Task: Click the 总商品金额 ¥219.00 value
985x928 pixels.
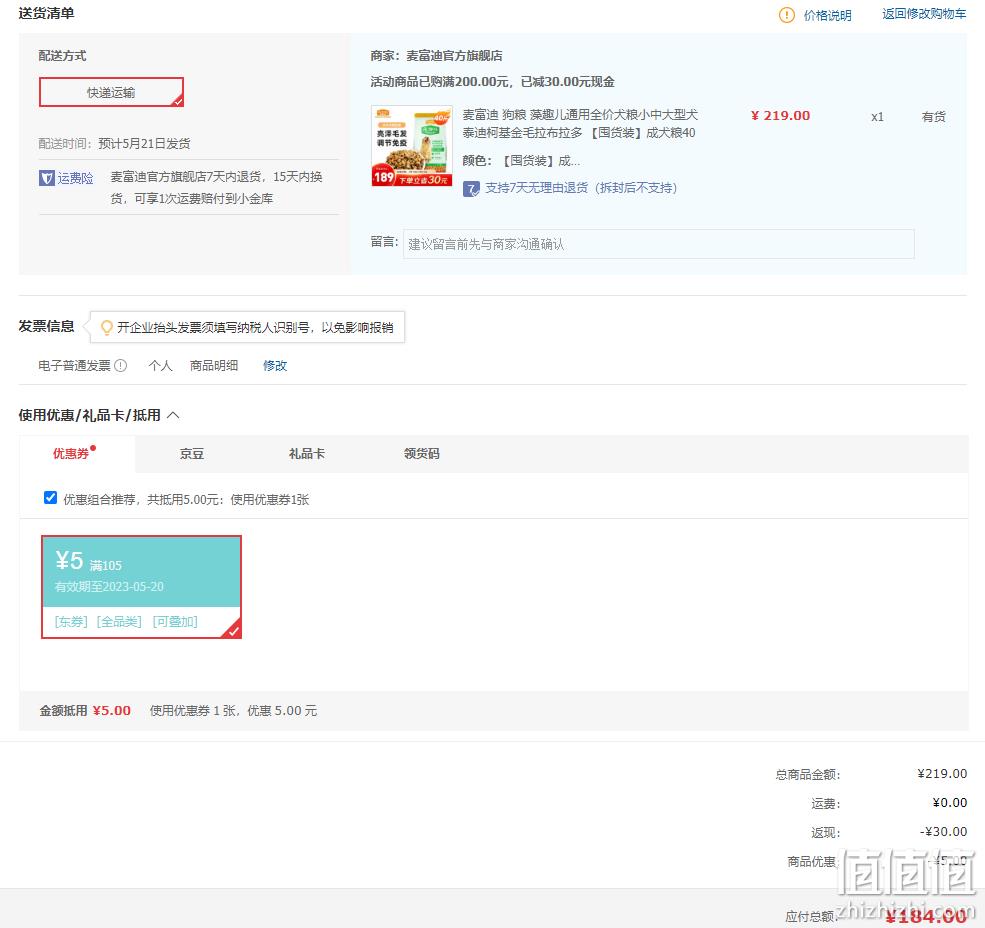Action: (x=942, y=773)
